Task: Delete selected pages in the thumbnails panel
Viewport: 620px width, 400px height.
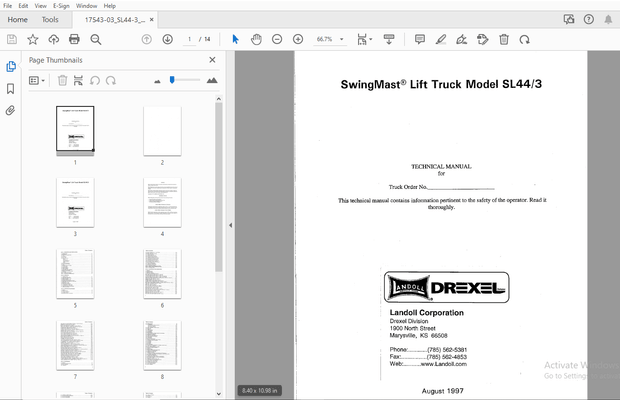Action: [62, 81]
